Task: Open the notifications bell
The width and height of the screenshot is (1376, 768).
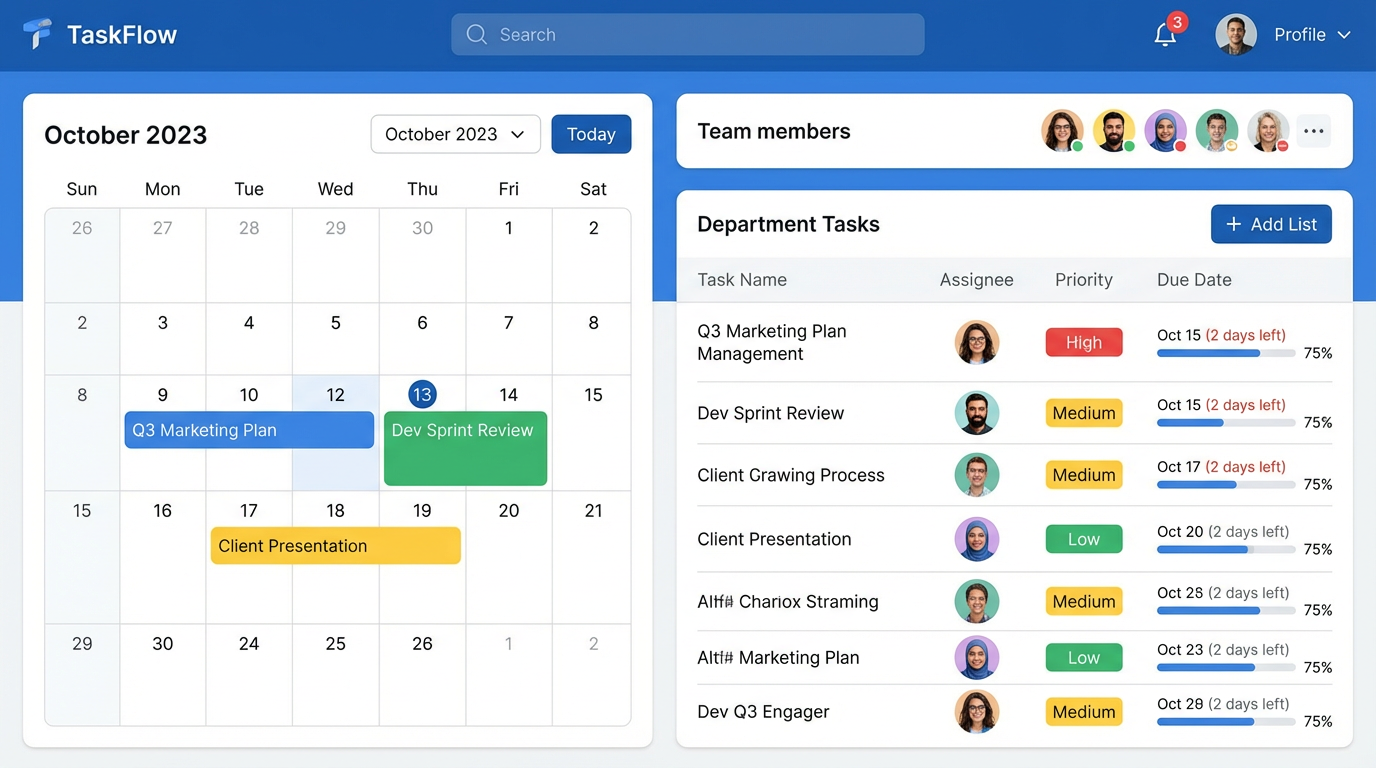Action: tap(1165, 35)
